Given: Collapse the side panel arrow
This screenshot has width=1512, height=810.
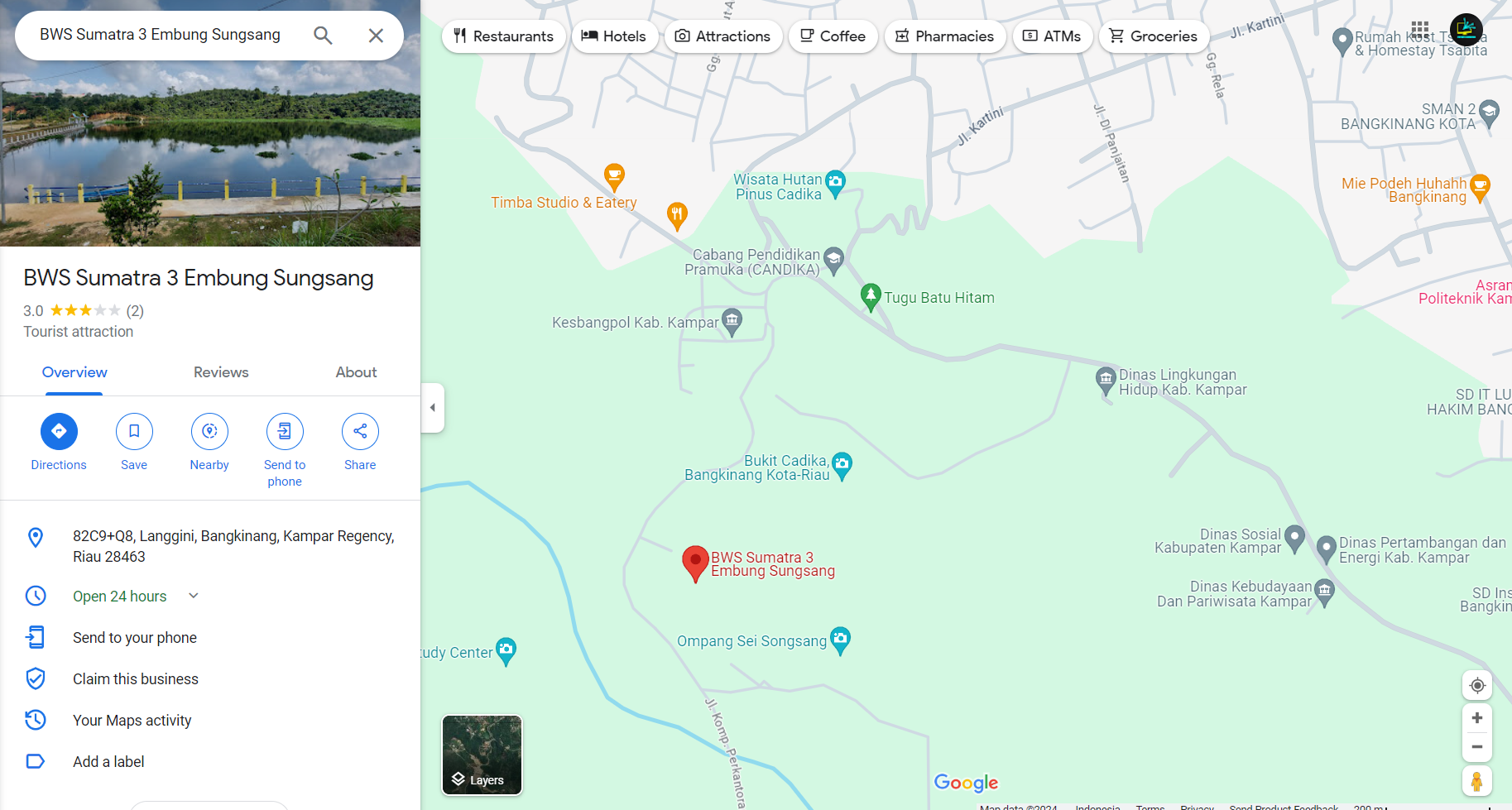Looking at the screenshot, I should click(433, 407).
